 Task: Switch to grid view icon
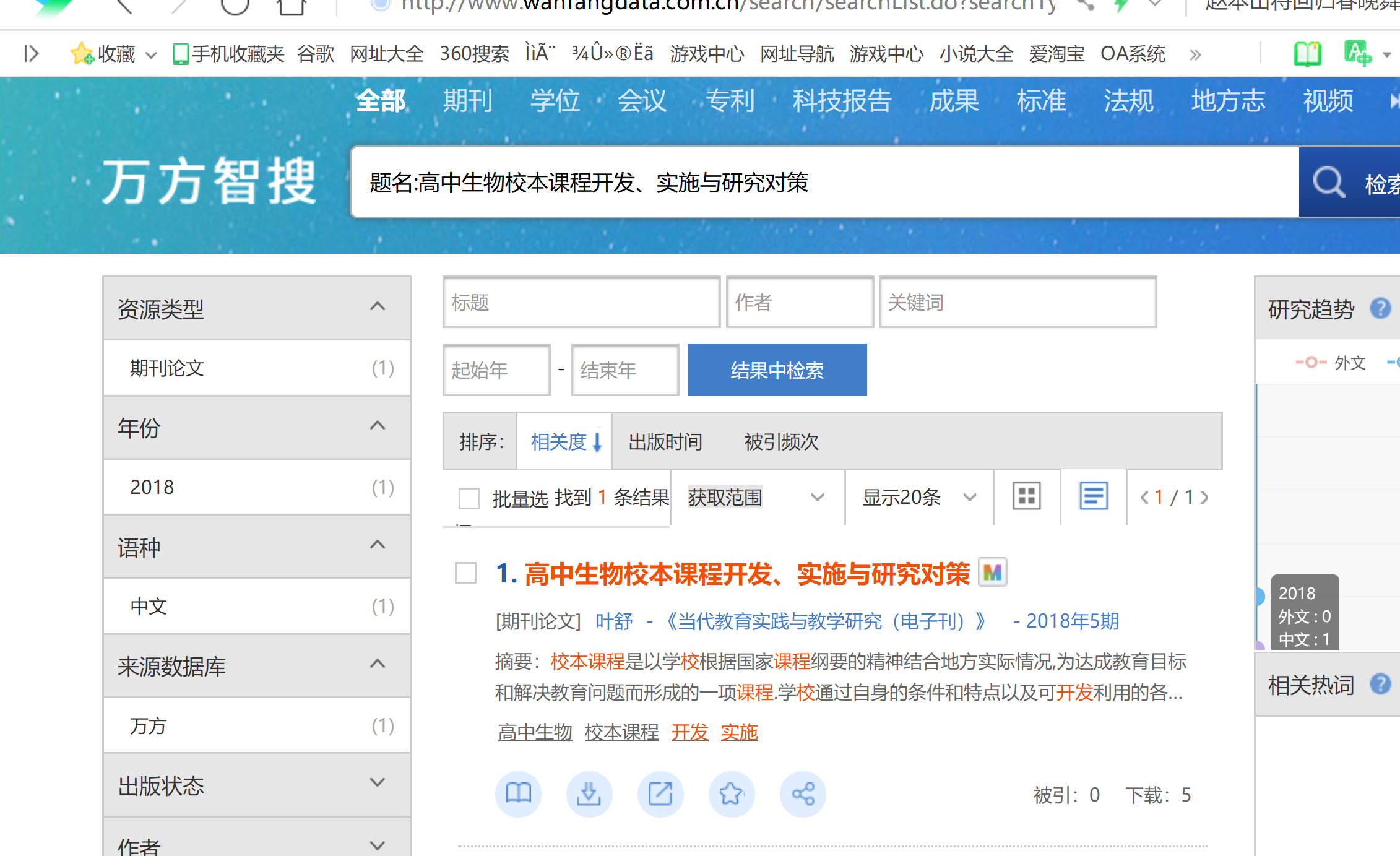point(1027,496)
